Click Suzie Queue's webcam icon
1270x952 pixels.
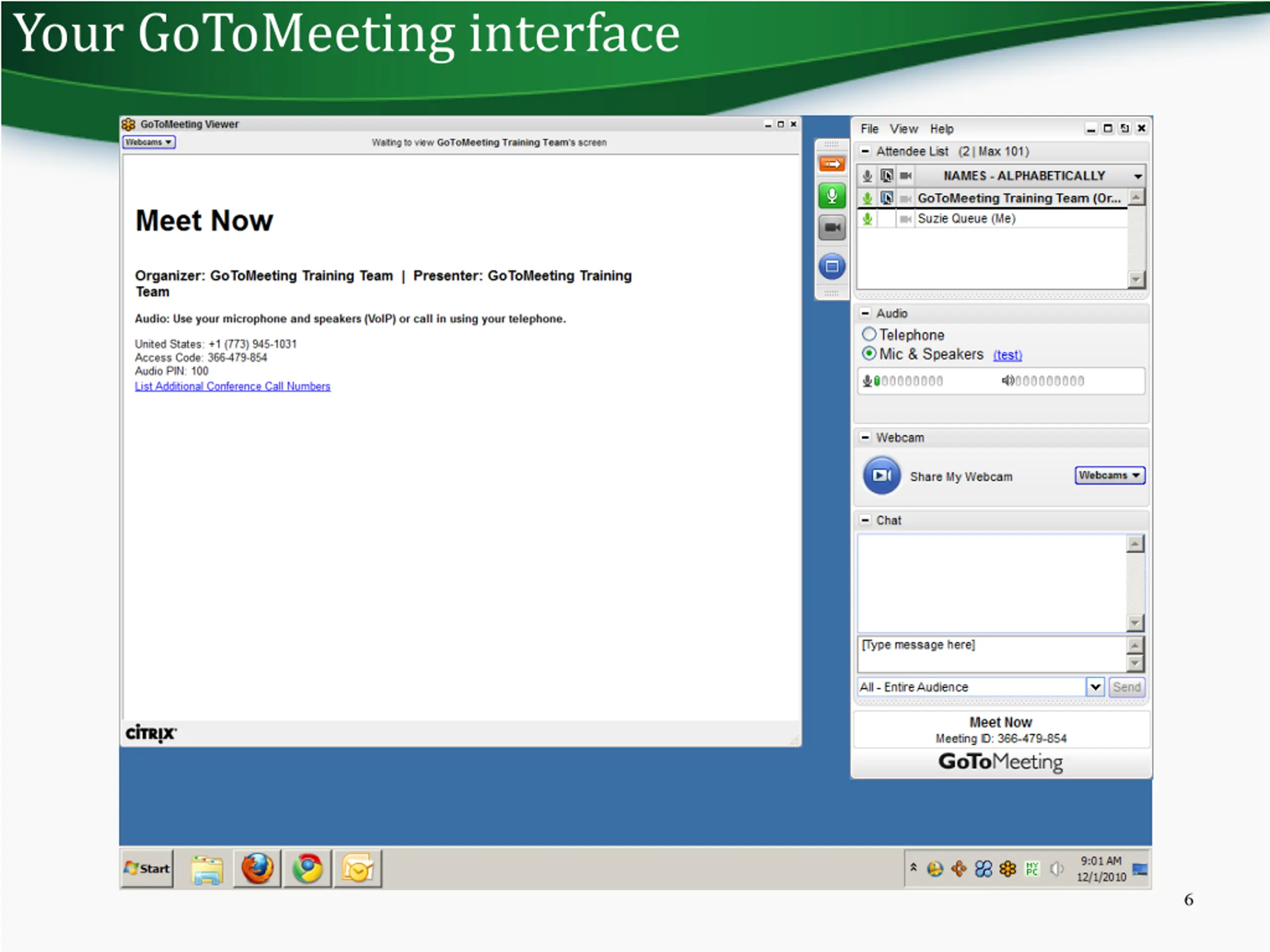click(x=906, y=219)
